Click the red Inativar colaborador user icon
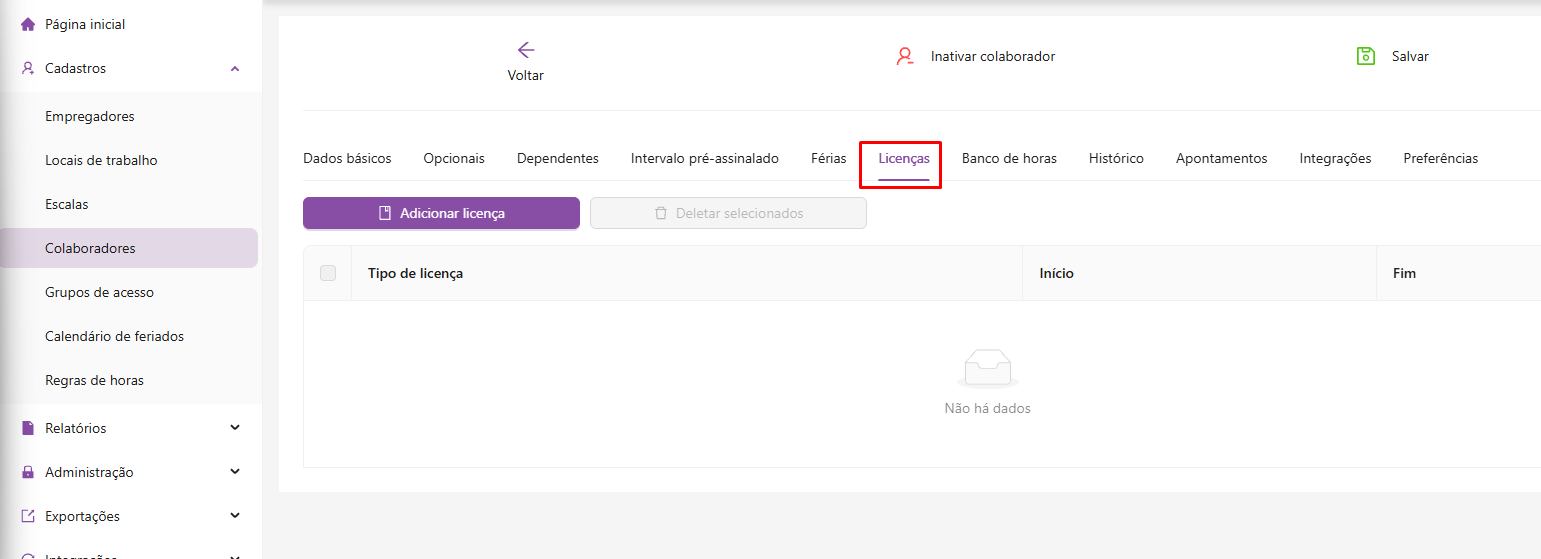The height and width of the screenshot is (559, 1541). (x=905, y=56)
